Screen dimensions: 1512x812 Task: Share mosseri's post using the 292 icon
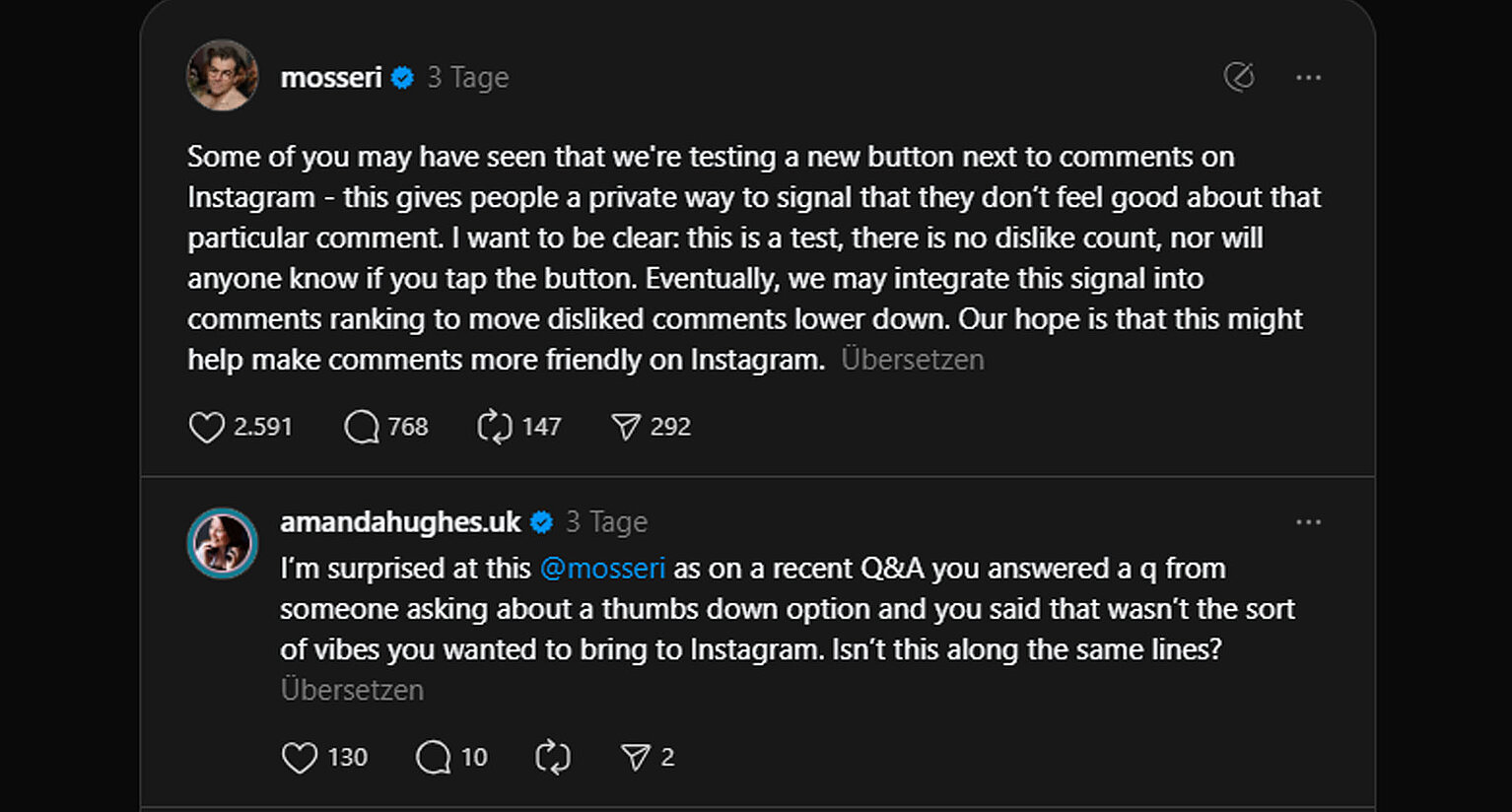[x=626, y=427]
